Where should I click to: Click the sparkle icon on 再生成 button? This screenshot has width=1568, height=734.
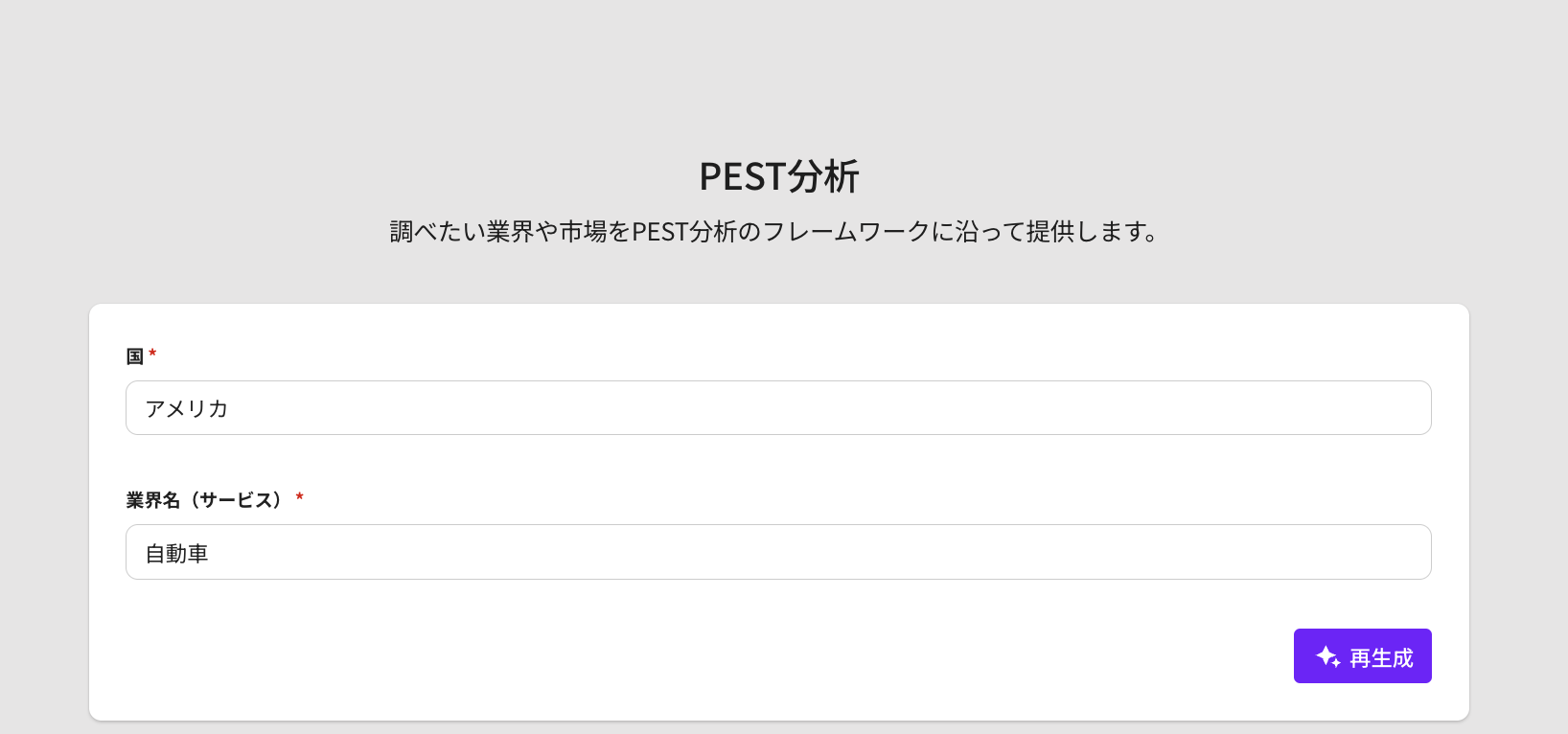click(1327, 656)
